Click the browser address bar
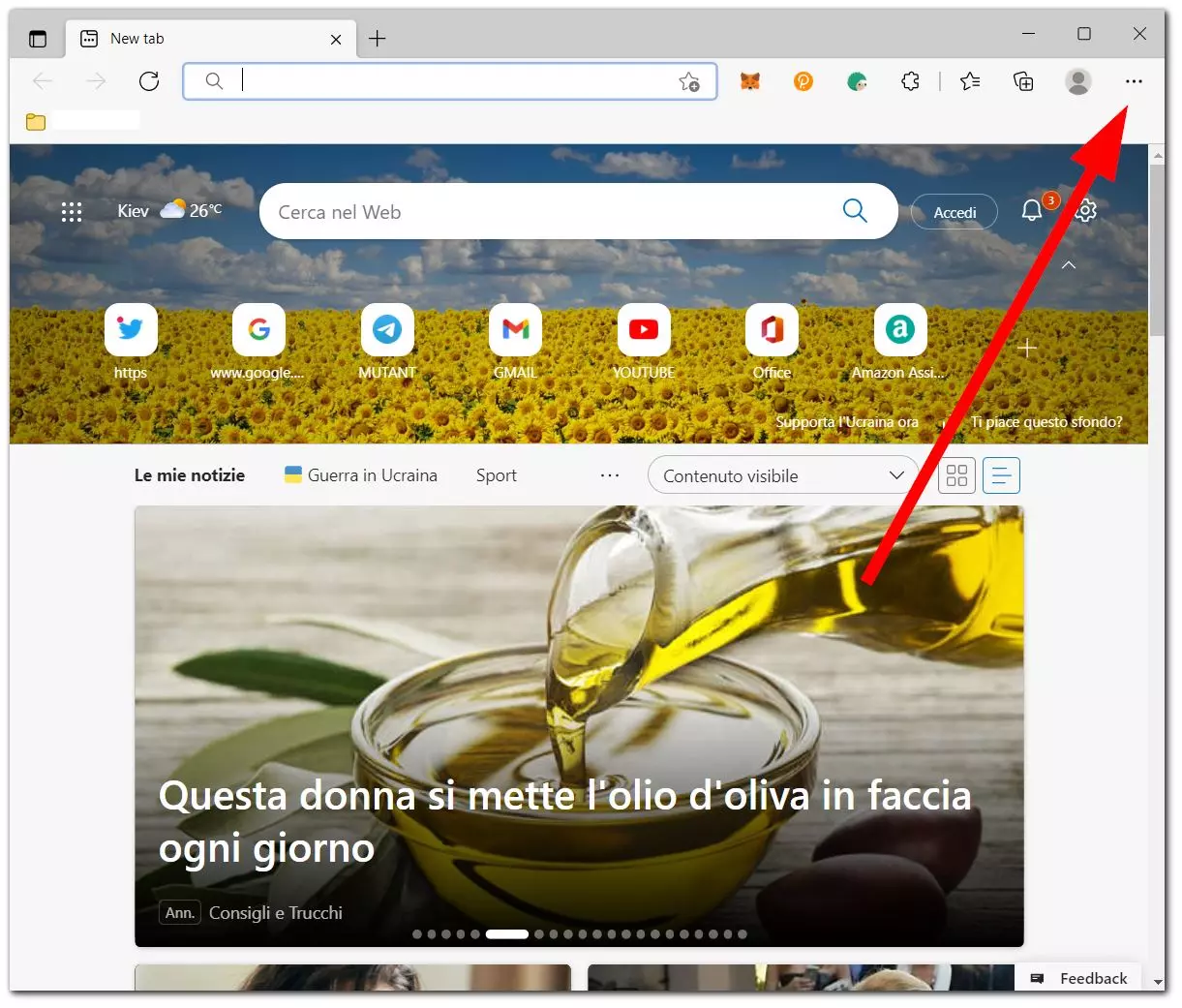 point(450,81)
